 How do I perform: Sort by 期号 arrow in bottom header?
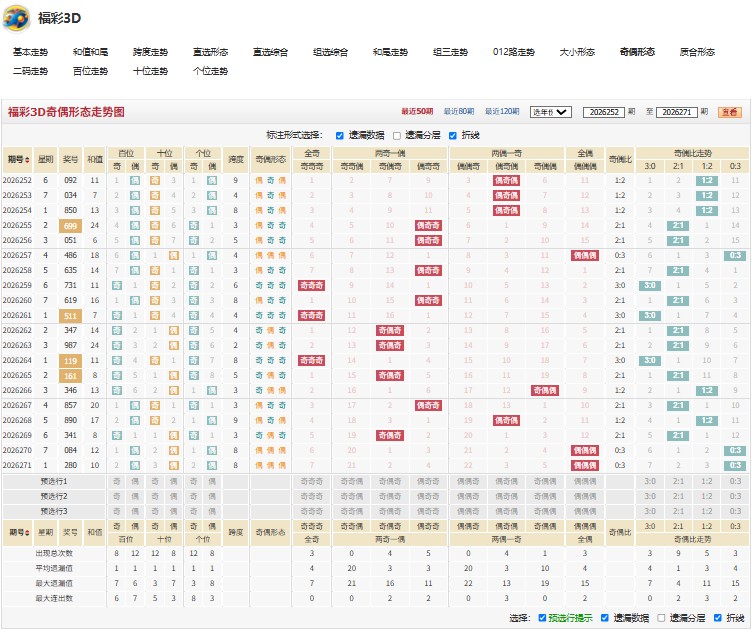pyautogui.click(x=29, y=533)
